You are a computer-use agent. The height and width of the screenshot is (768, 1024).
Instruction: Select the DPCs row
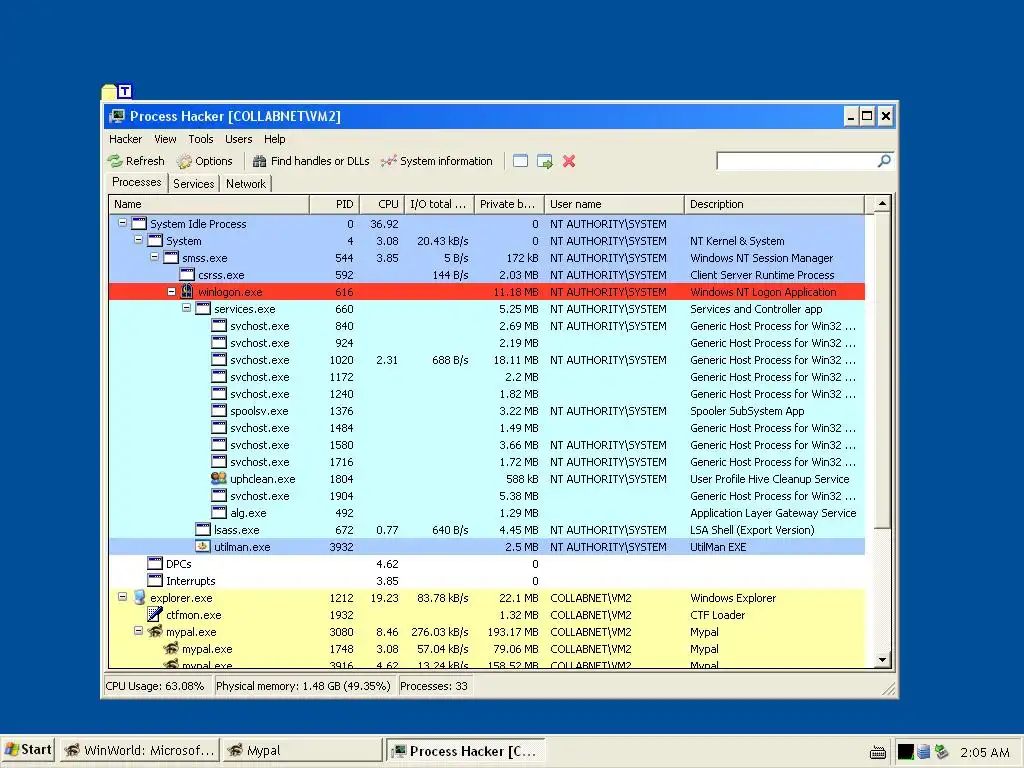click(487, 564)
